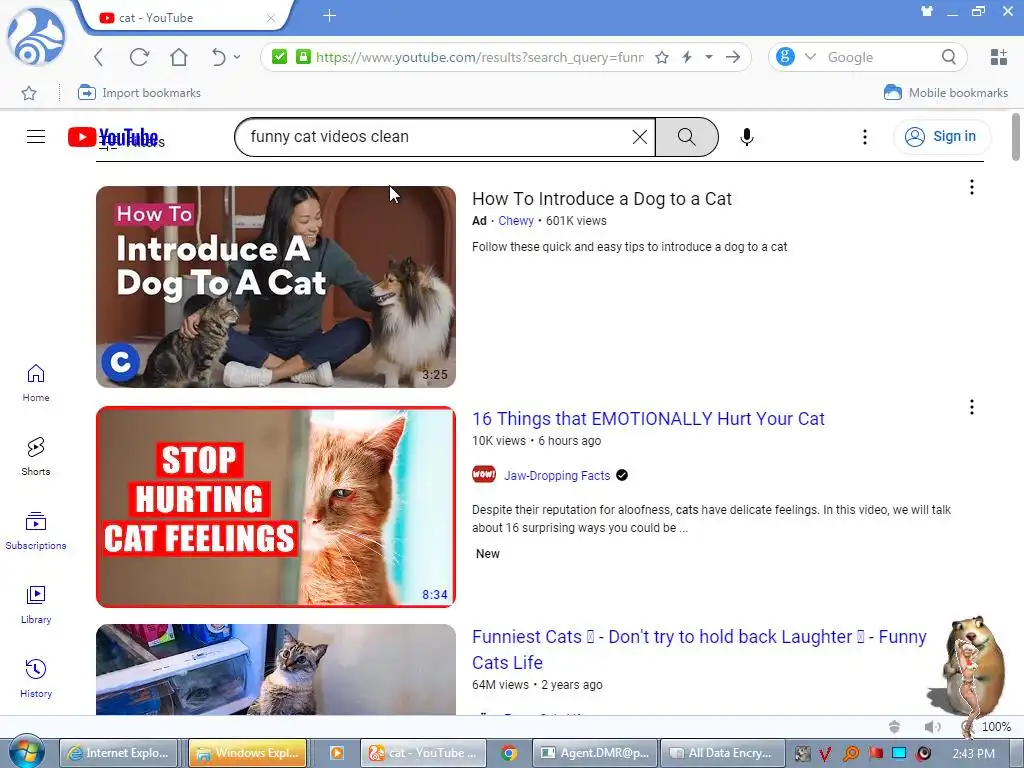Open more options for 16 Things video

pos(972,408)
